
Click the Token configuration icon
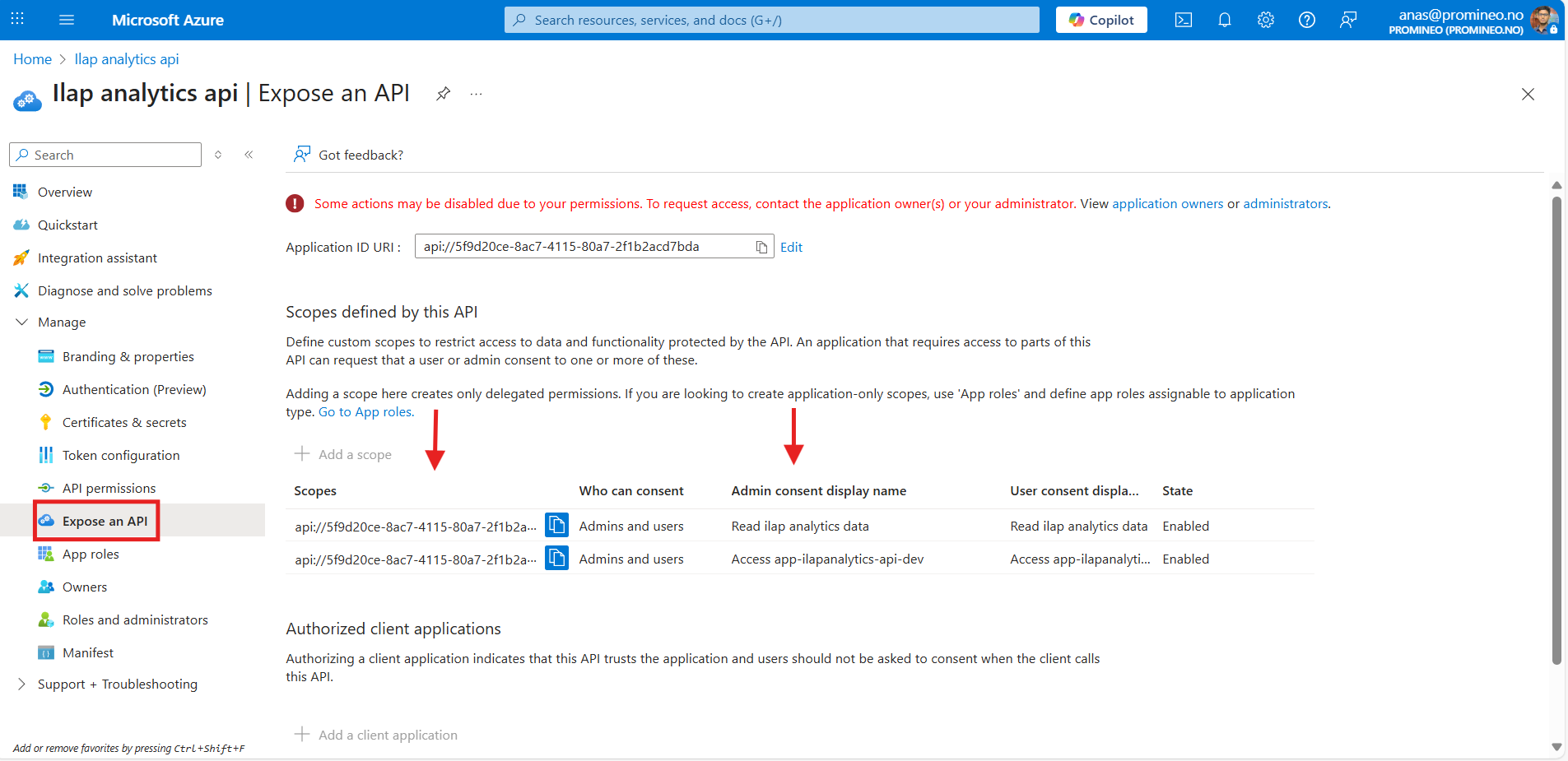(x=46, y=455)
